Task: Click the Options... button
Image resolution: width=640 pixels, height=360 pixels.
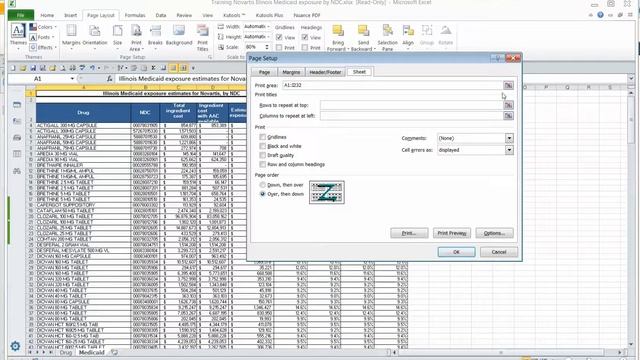Action: tap(494, 233)
